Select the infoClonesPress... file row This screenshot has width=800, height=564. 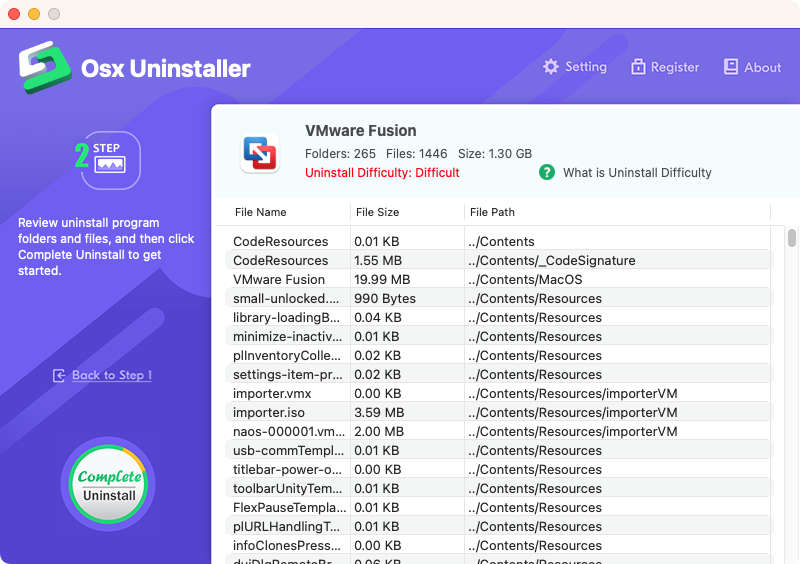pyautogui.click(x=499, y=545)
